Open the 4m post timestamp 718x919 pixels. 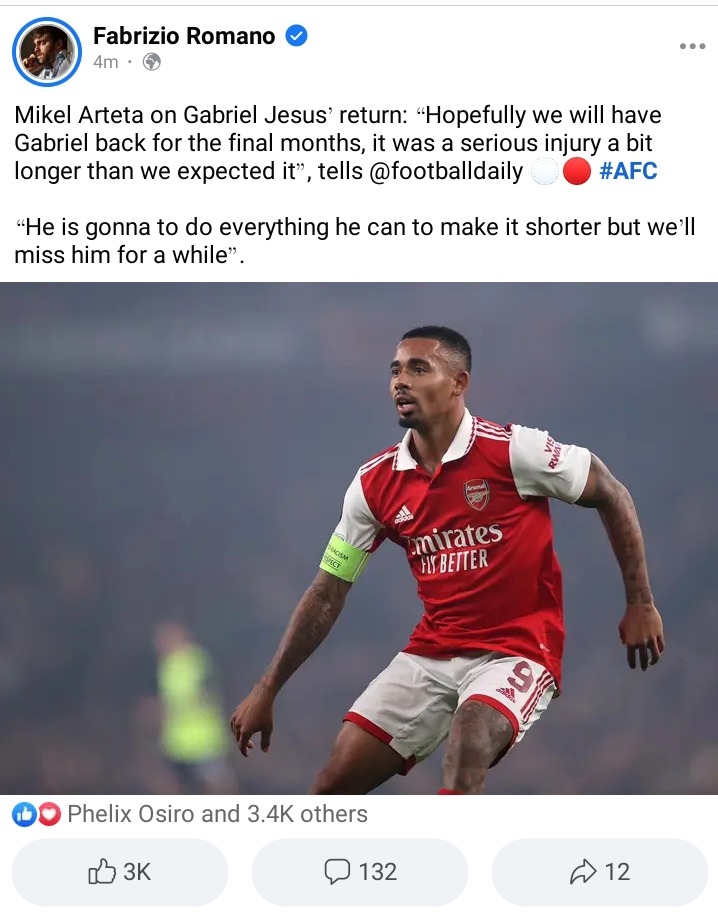(106, 62)
